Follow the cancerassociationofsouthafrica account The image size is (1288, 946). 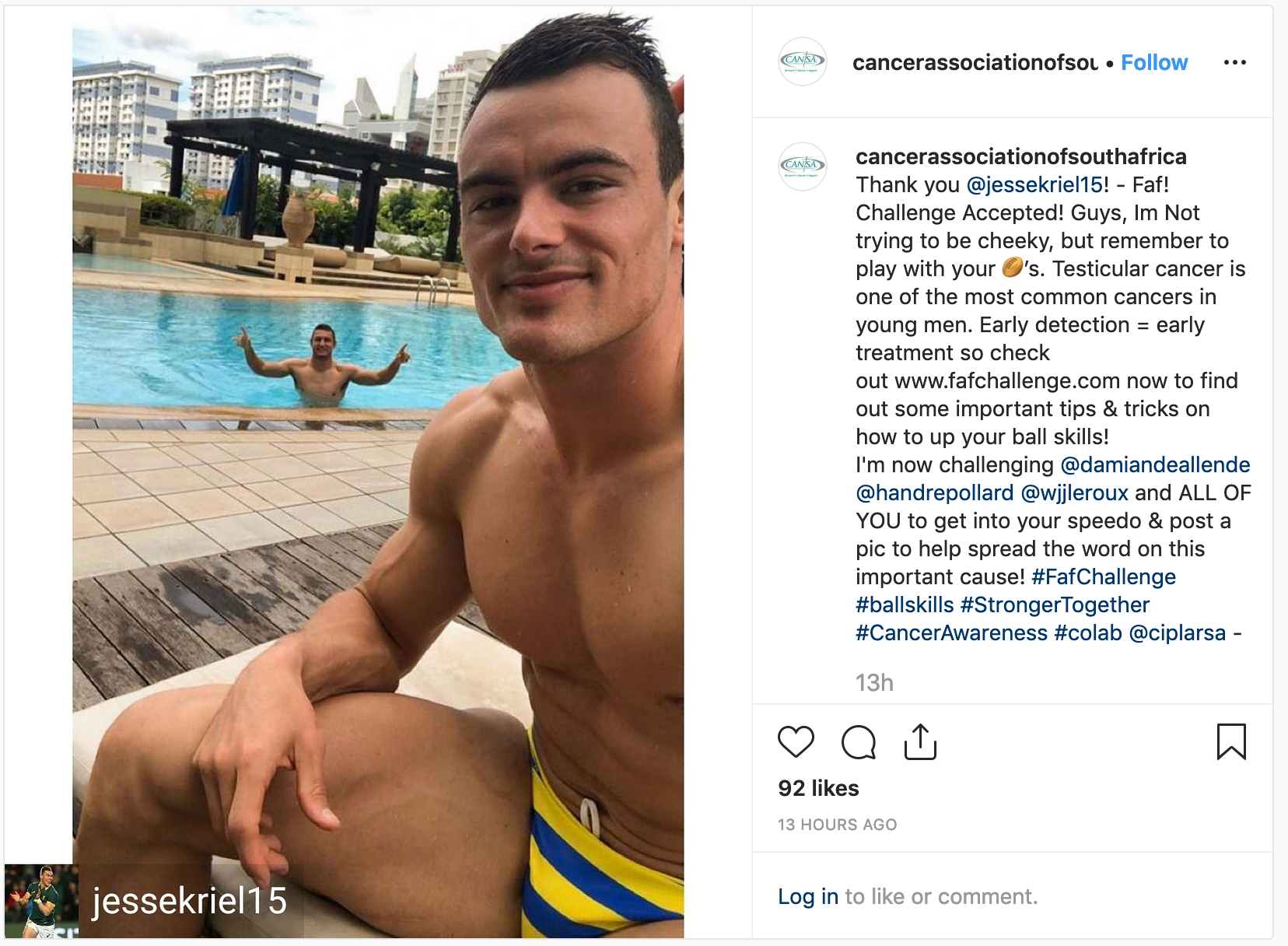pyautogui.click(x=1154, y=62)
